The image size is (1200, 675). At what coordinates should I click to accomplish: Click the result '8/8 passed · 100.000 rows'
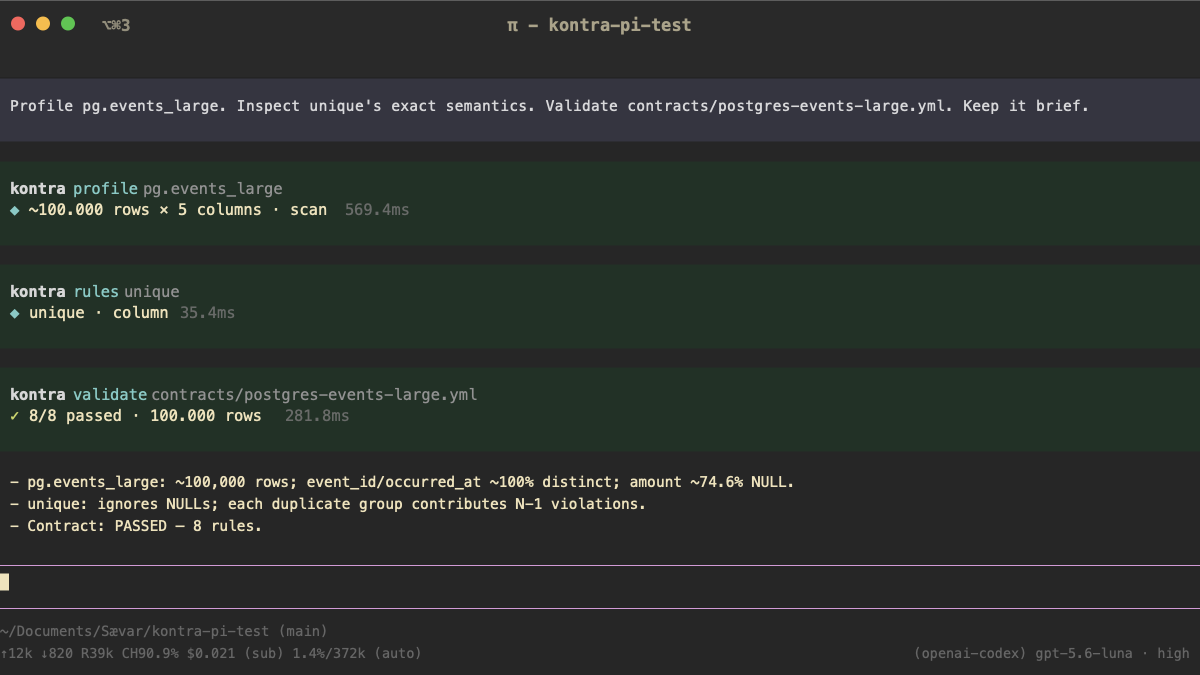click(145, 416)
